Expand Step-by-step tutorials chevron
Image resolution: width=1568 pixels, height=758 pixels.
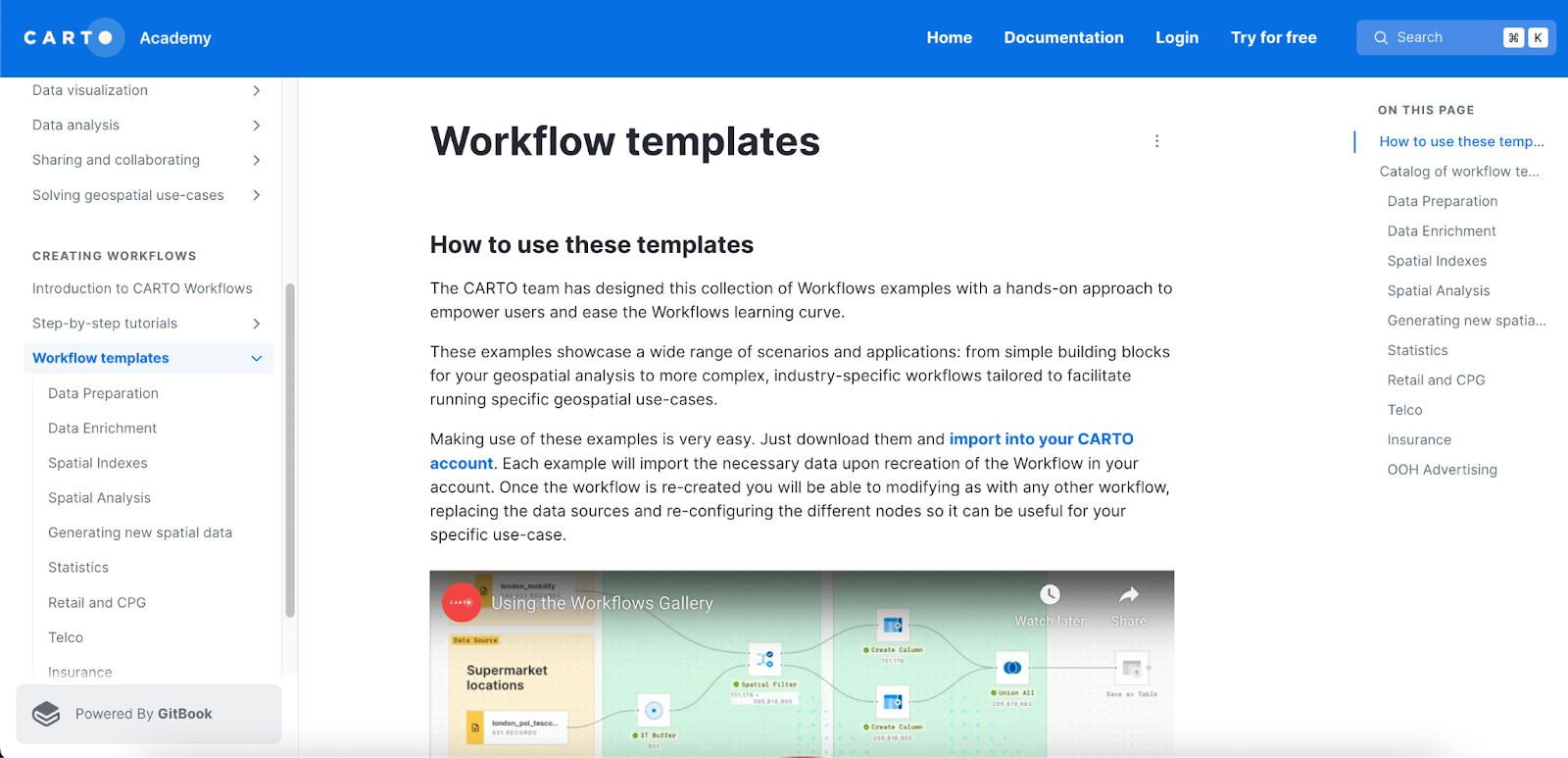[257, 324]
